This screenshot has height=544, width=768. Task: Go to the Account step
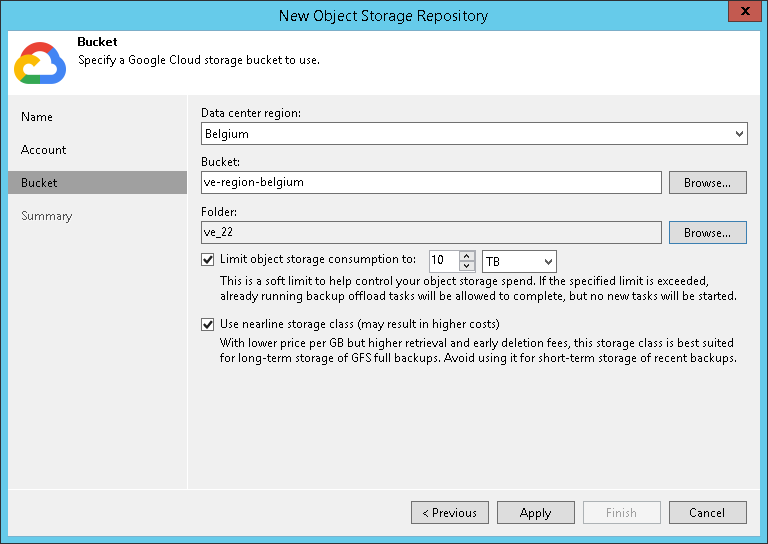tap(44, 150)
